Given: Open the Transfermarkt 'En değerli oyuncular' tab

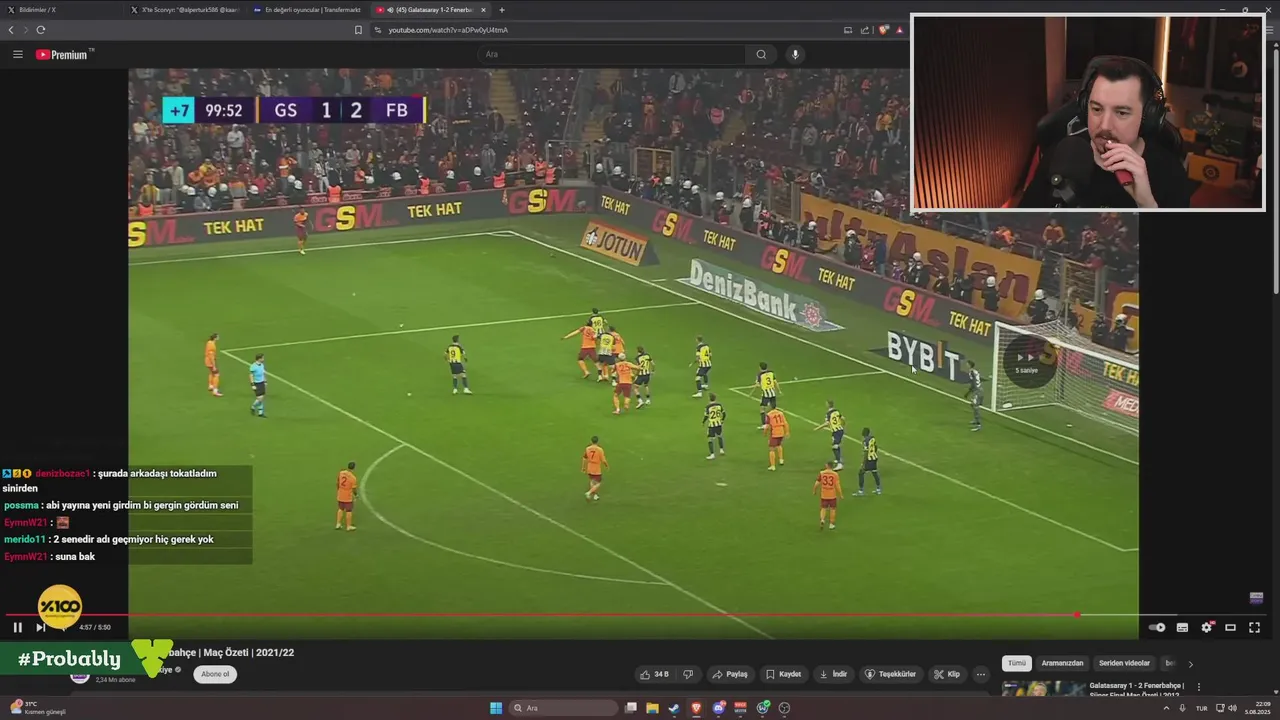Looking at the screenshot, I should coord(308,9).
